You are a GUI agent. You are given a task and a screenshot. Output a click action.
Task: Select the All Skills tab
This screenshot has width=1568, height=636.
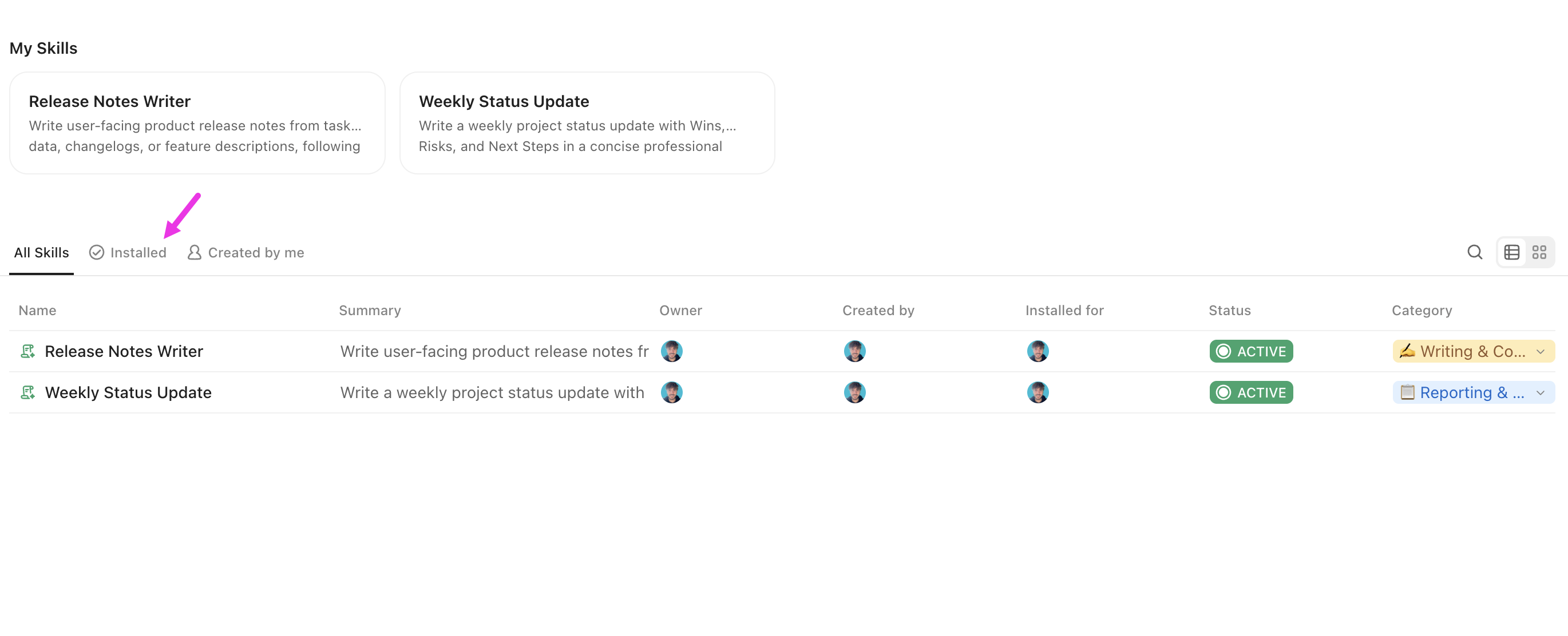point(41,252)
